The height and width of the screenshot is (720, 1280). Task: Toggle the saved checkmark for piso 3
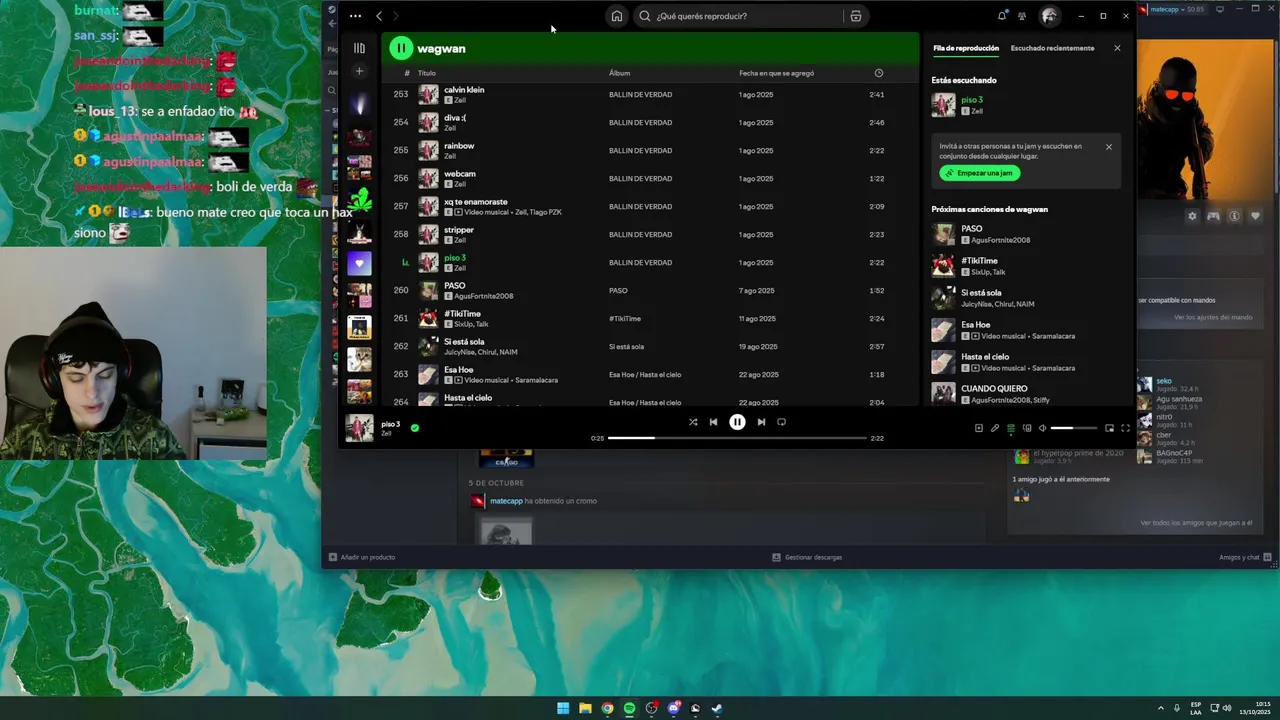point(414,427)
